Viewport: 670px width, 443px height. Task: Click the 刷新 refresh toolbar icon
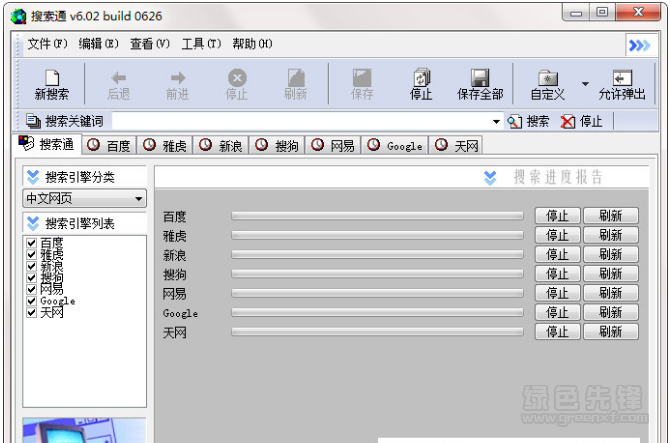[296, 78]
